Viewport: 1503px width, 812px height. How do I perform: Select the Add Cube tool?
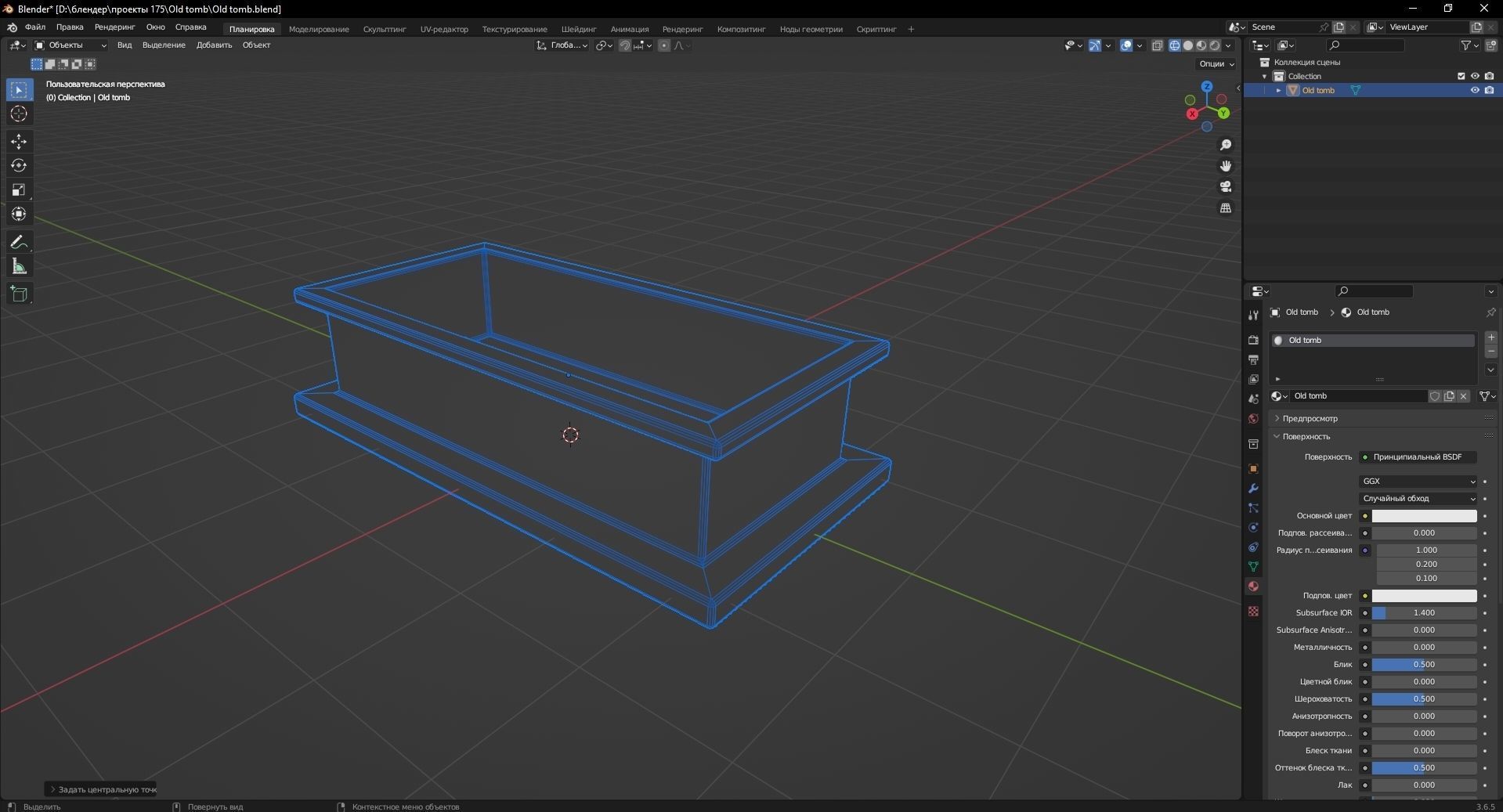click(x=19, y=294)
